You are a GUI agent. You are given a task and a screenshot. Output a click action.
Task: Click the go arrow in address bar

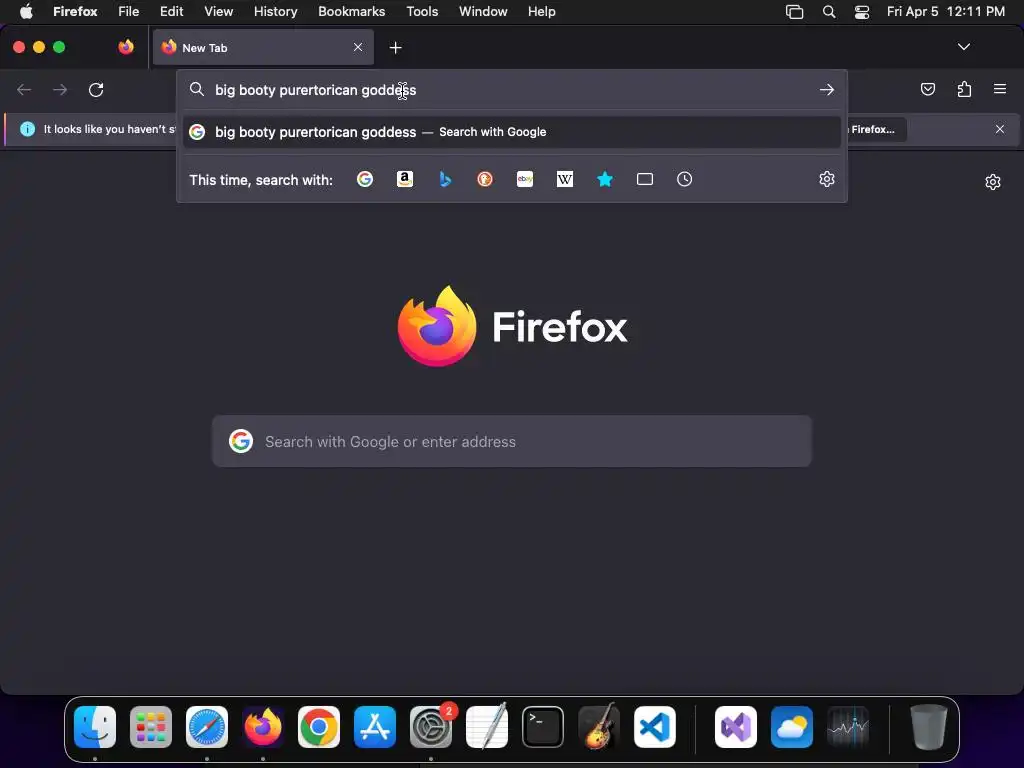pos(827,89)
